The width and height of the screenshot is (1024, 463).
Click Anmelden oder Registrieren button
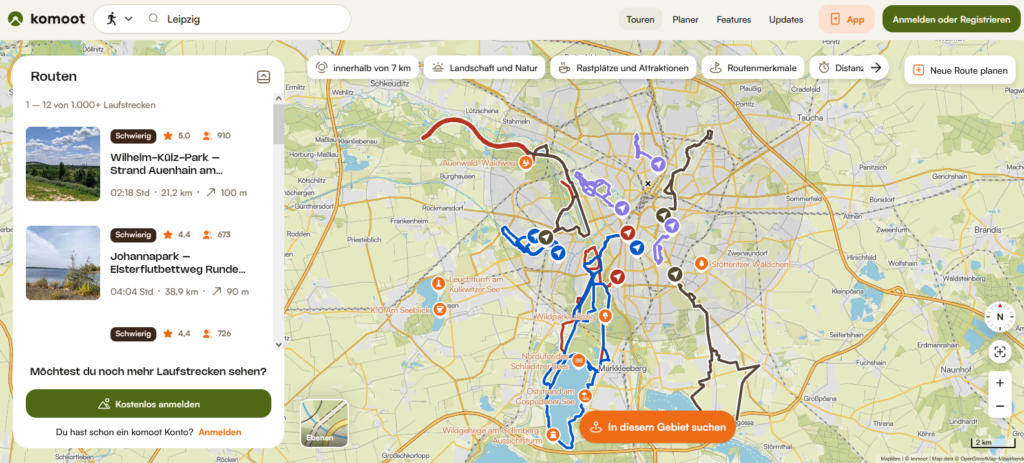(x=951, y=19)
